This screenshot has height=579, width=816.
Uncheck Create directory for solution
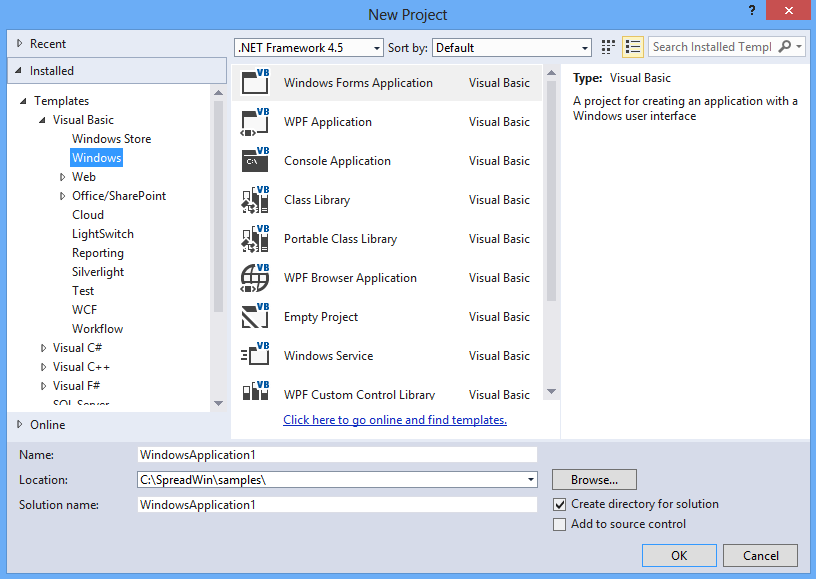pyautogui.click(x=560, y=504)
